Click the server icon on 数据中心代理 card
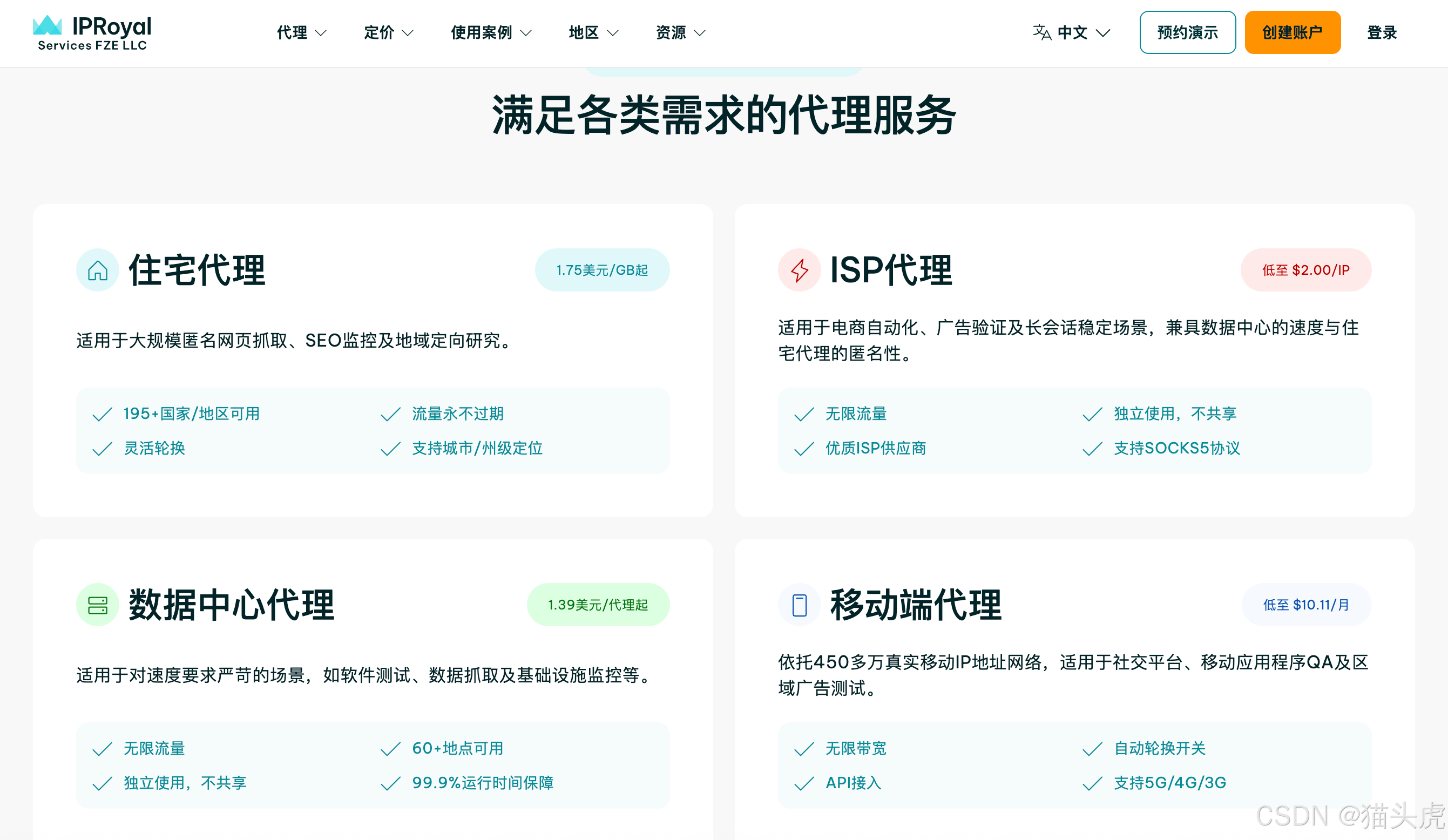The width and height of the screenshot is (1448, 840). 98,604
